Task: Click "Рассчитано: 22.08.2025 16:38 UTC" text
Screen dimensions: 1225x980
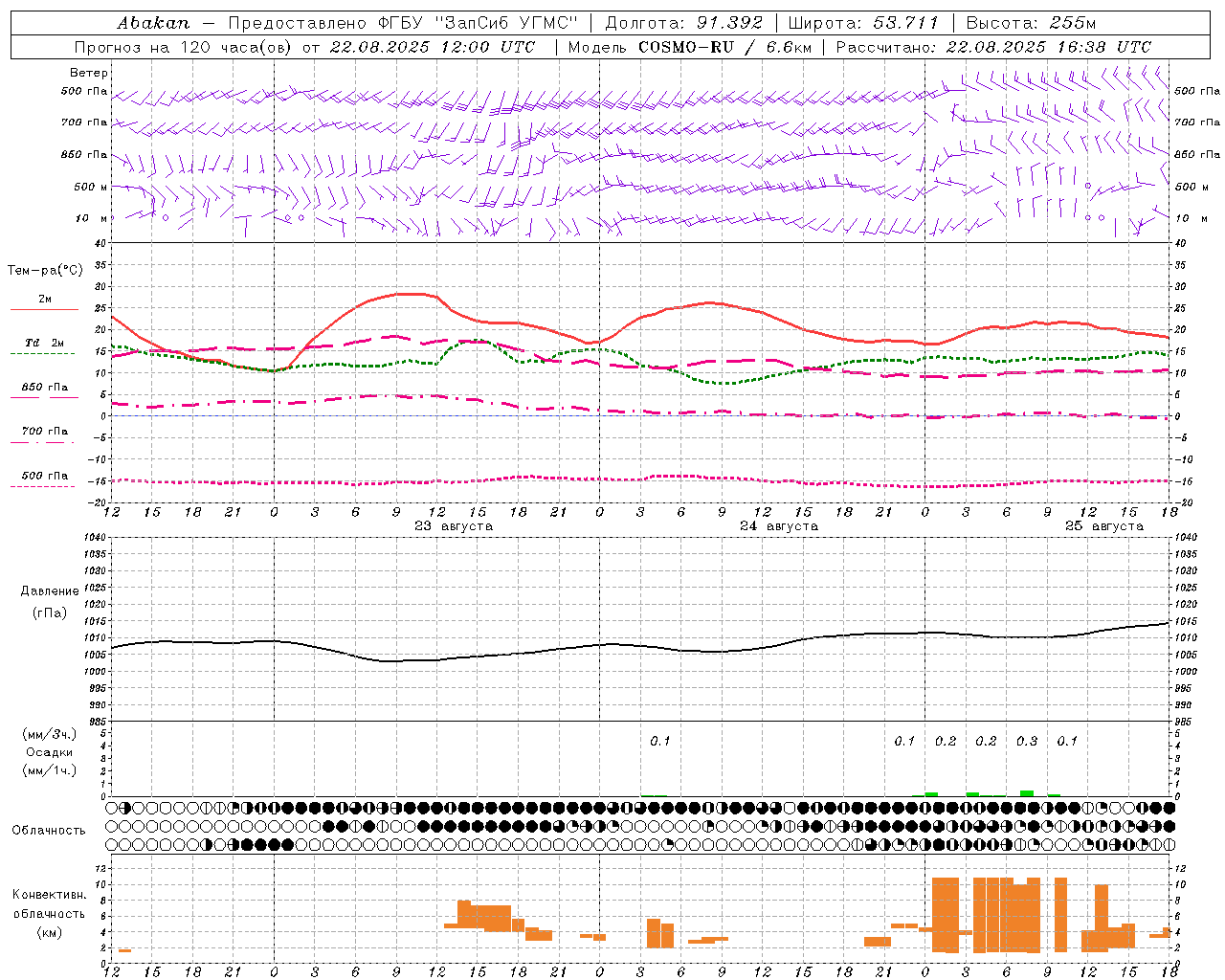Action: pos(993,47)
